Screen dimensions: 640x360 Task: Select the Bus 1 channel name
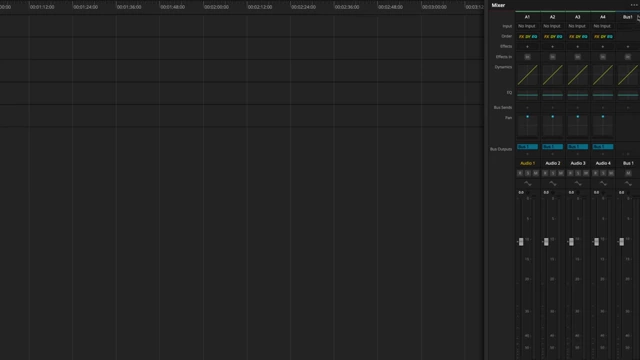tap(628, 163)
